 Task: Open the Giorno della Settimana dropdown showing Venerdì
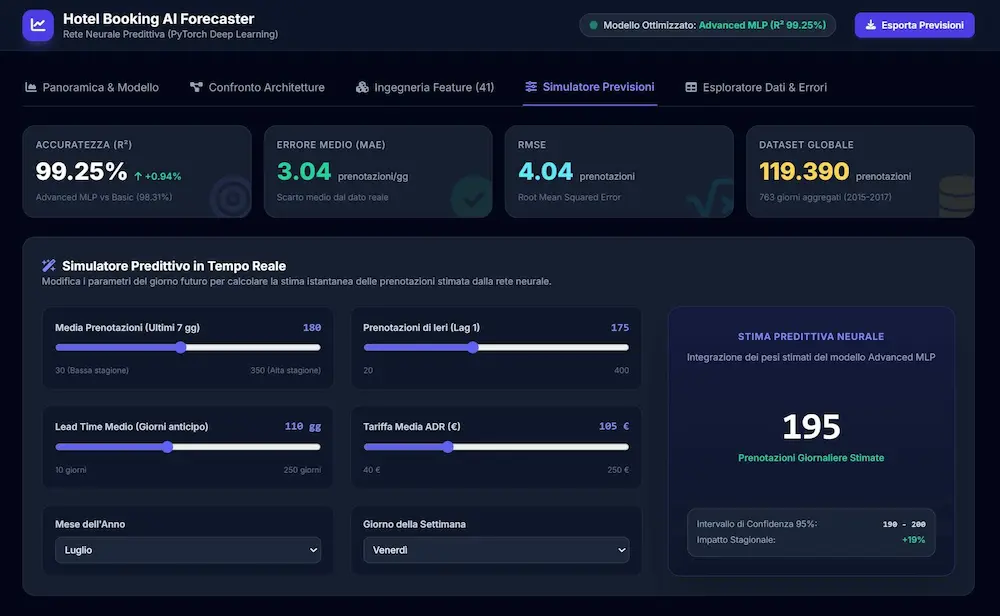coord(496,550)
